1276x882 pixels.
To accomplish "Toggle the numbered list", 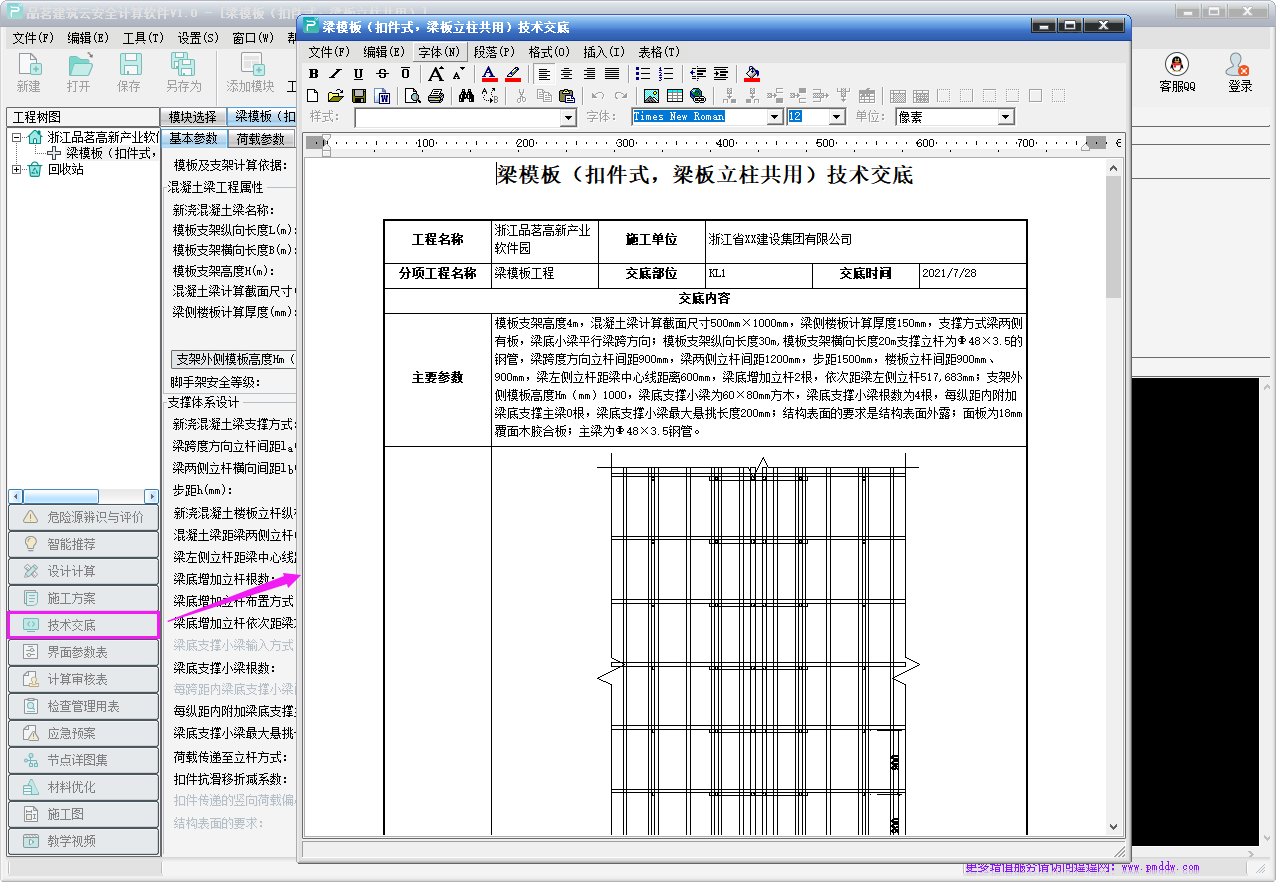I will point(666,74).
